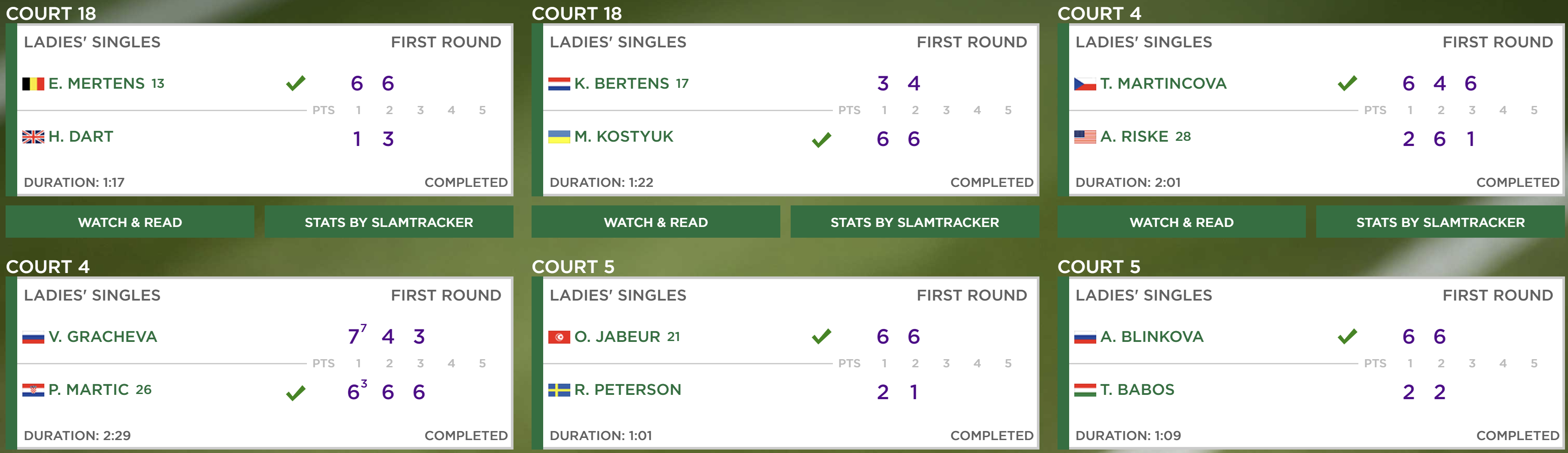Viewport: 1568px width, 453px height.
Task: Open Stats by Slamtracker for Mertens match
Action: point(388,222)
